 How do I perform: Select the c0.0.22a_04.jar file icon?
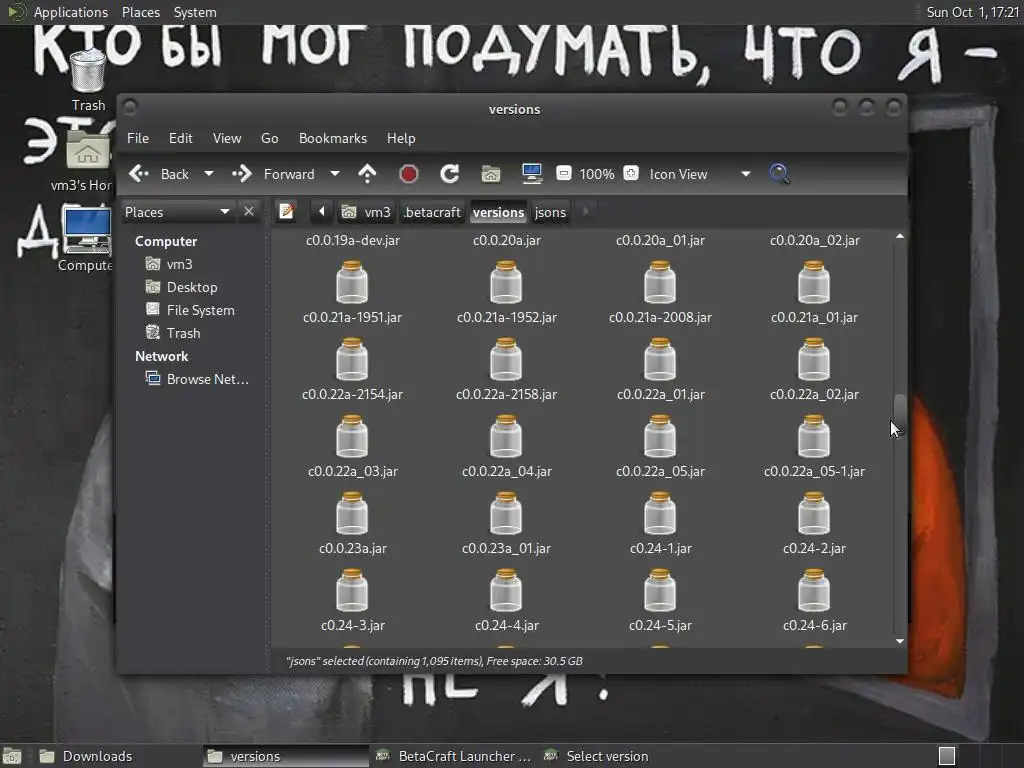pos(506,436)
